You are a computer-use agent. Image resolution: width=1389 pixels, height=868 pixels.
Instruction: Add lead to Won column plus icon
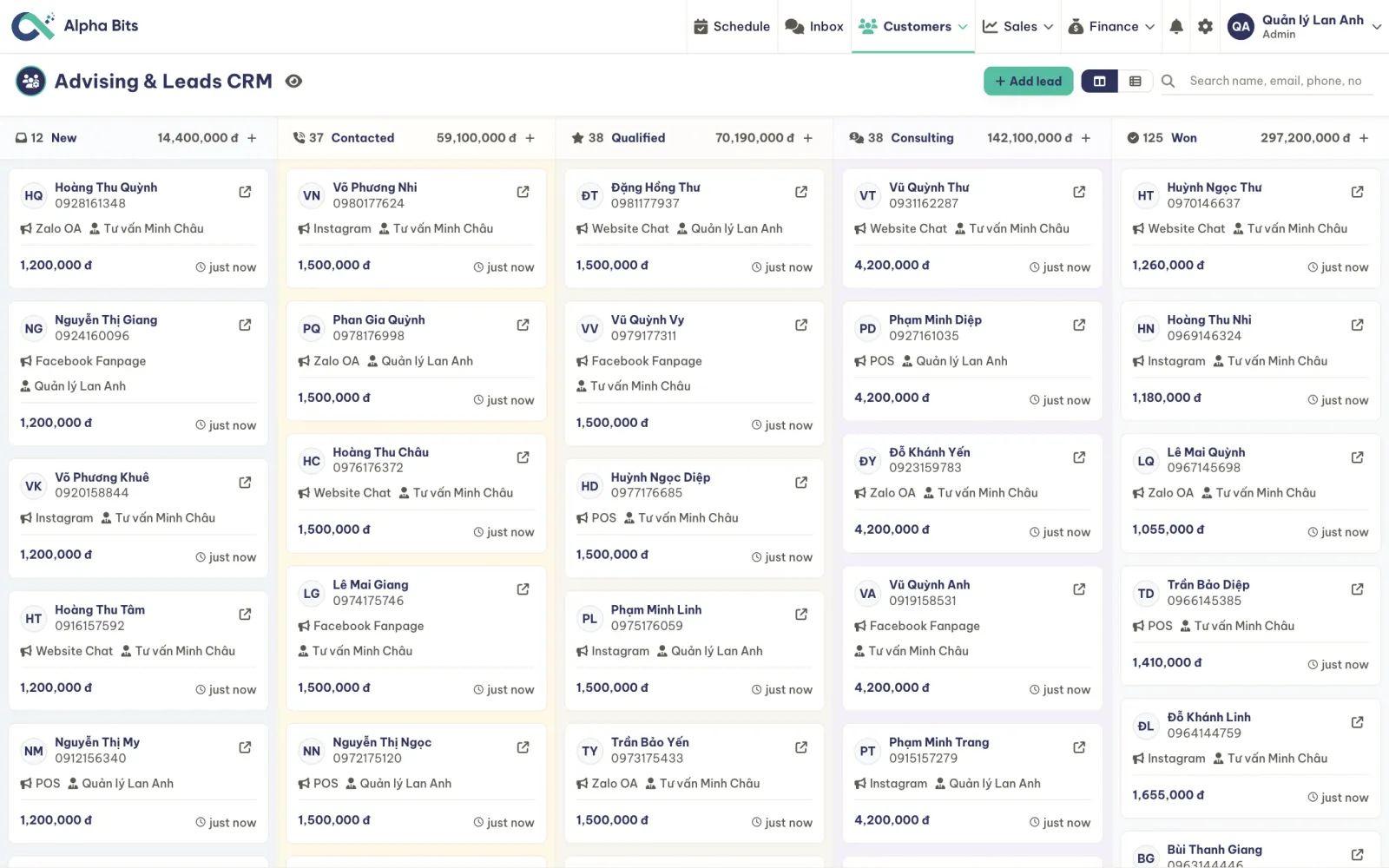(1364, 138)
